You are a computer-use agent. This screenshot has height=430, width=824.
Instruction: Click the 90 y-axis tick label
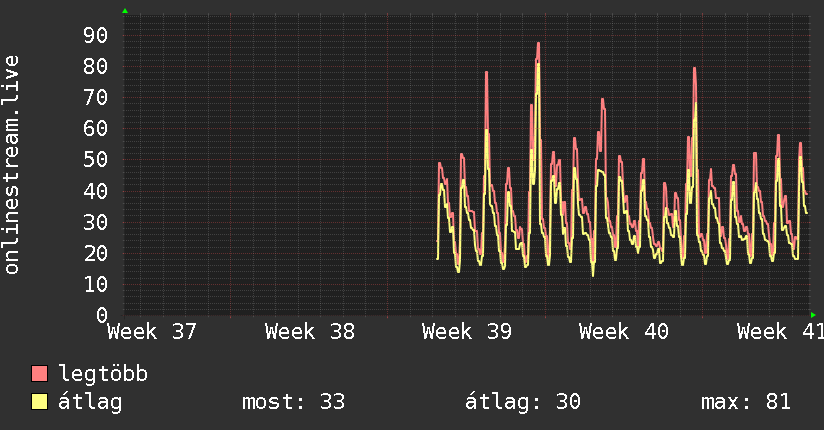(x=96, y=36)
